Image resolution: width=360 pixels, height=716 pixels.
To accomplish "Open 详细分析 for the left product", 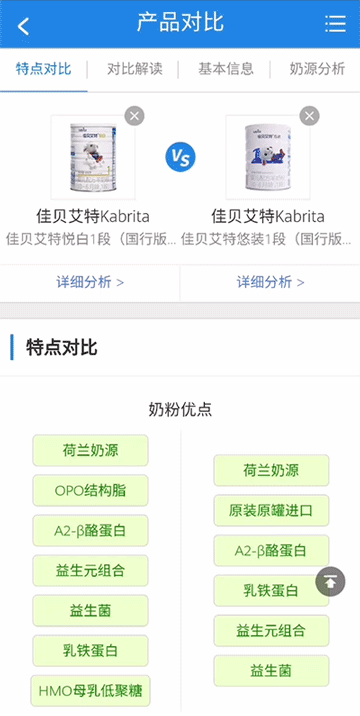I will pos(90,282).
